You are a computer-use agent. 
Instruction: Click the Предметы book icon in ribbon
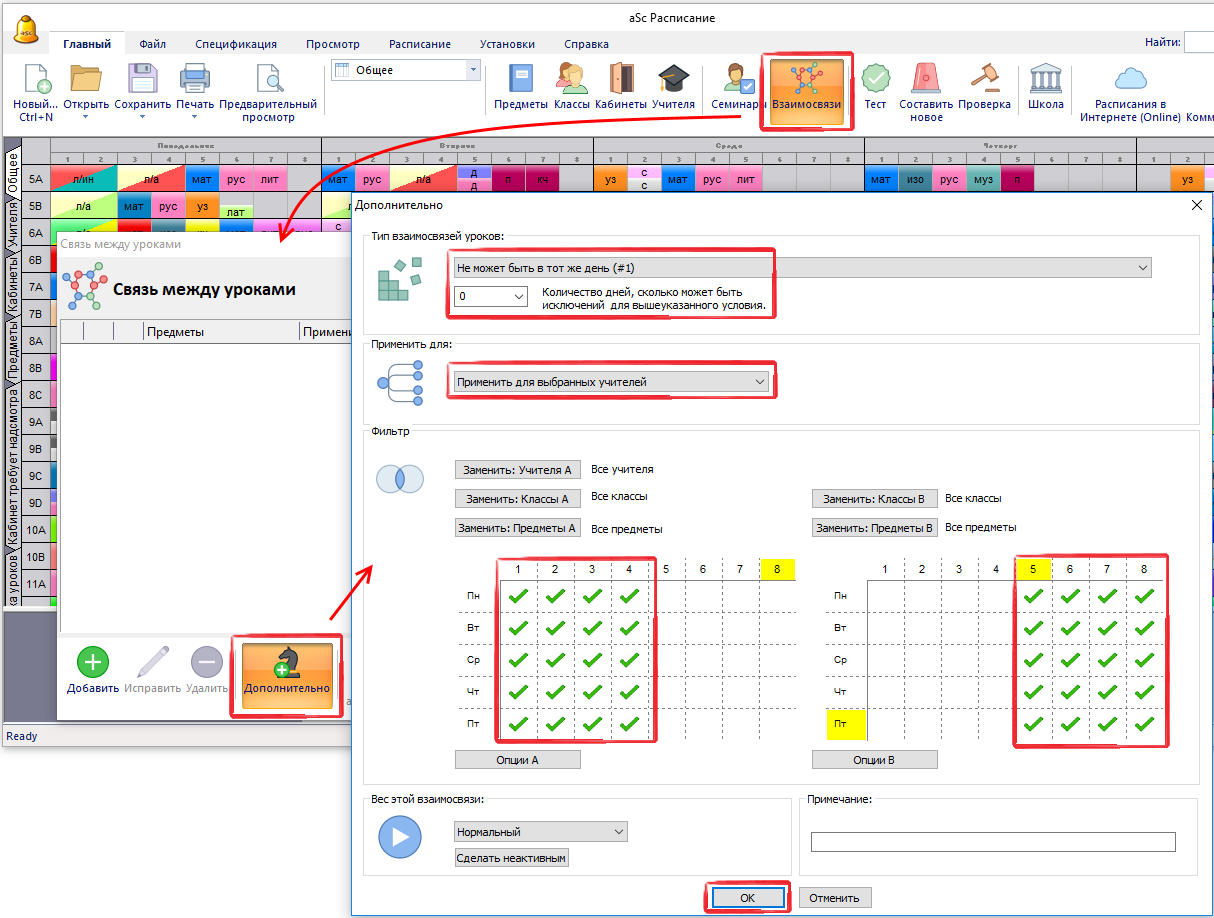coord(521,80)
